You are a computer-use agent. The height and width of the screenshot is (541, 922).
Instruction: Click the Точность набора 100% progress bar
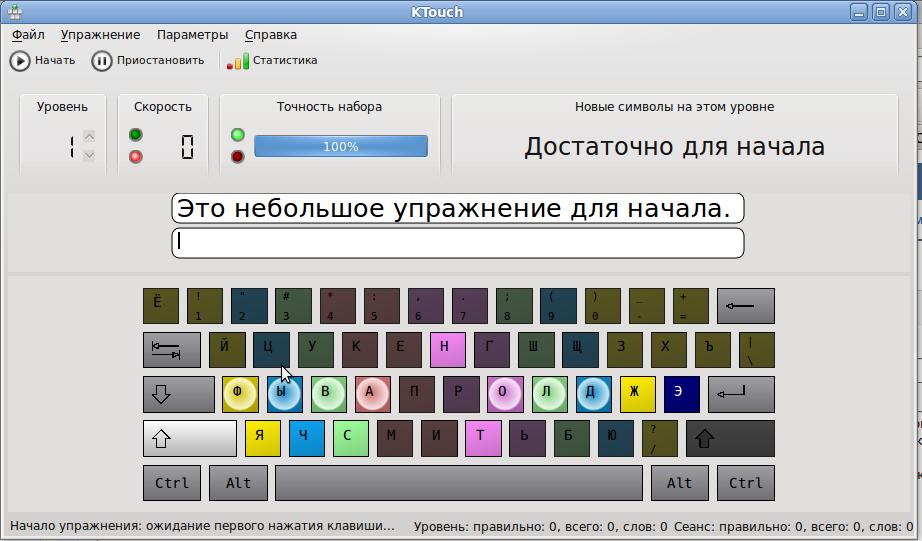(341, 146)
